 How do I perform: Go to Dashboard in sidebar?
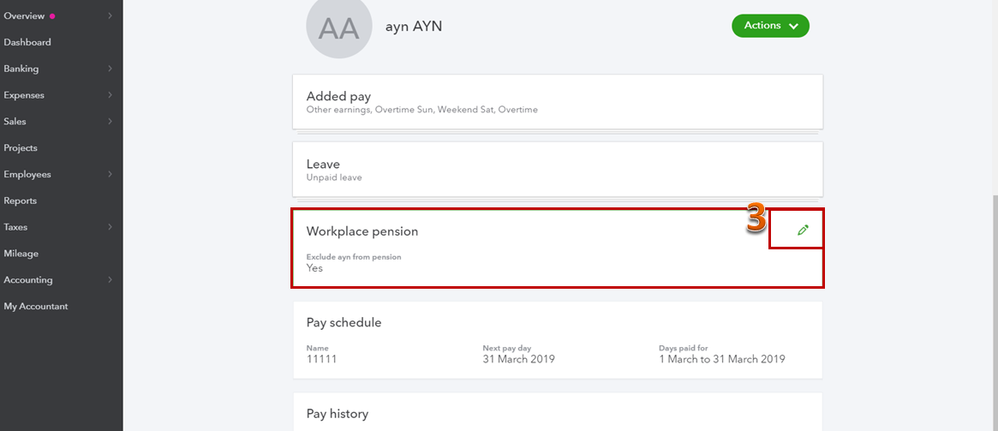click(x=27, y=42)
